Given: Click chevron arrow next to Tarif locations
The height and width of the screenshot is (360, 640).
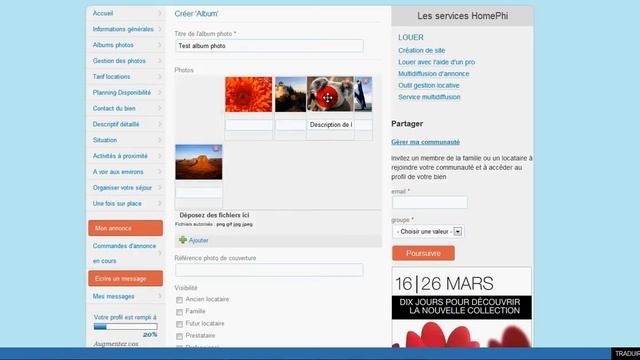Looking at the screenshot, I should coord(160,77).
